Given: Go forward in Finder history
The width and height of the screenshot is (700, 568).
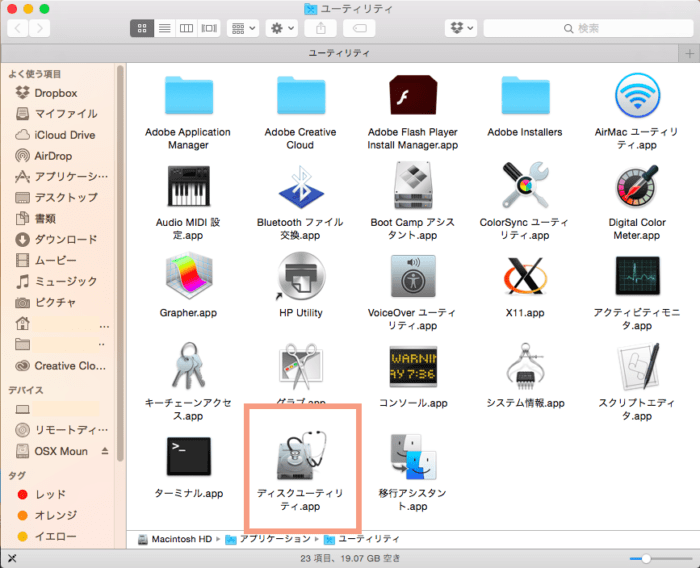Looking at the screenshot, I should point(40,29).
